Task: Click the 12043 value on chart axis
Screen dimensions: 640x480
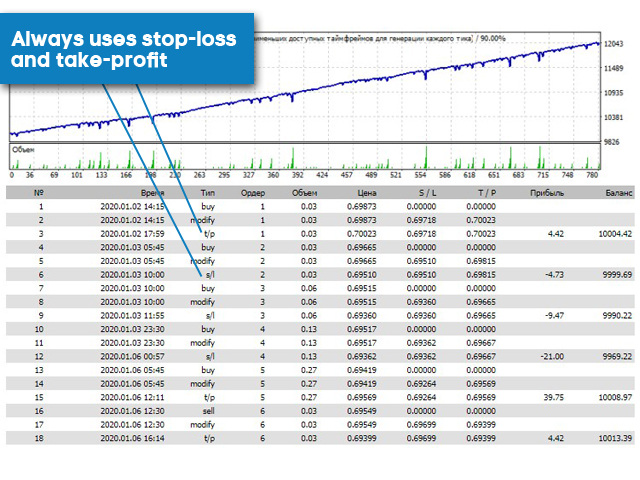Action: [613, 44]
